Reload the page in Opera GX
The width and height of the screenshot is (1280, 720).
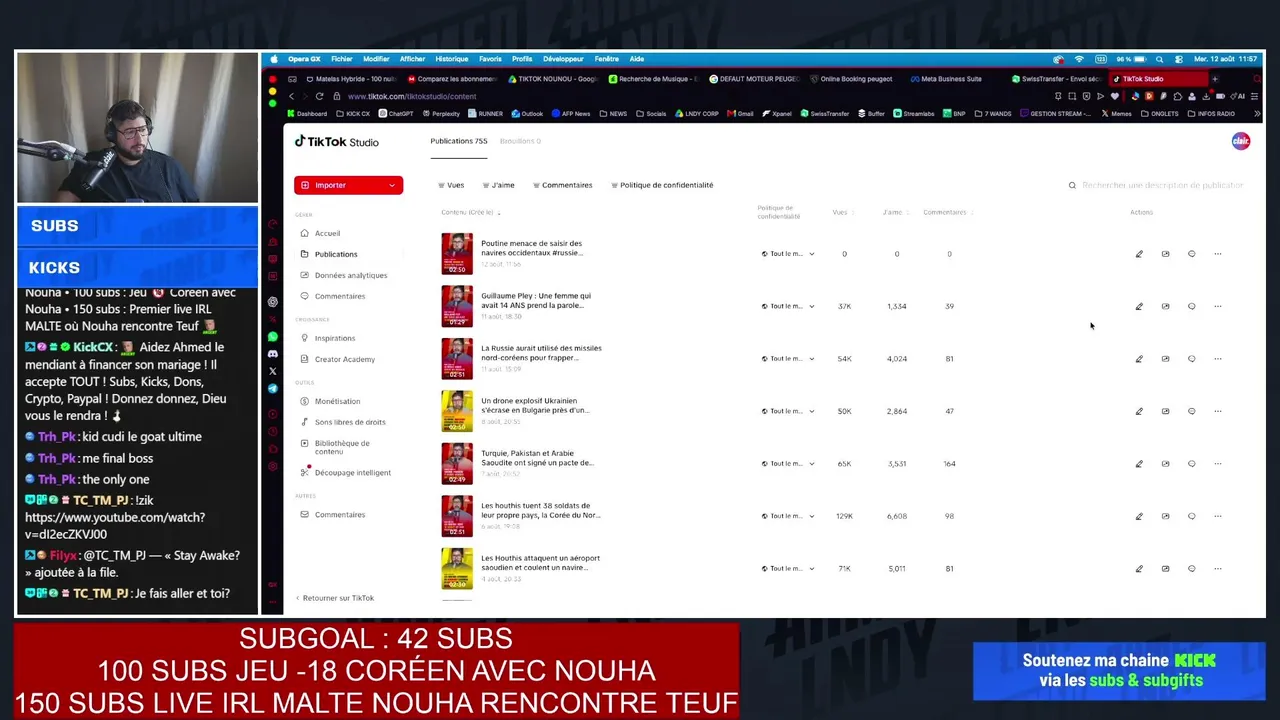pyautogui.click(x=319, y=96)
